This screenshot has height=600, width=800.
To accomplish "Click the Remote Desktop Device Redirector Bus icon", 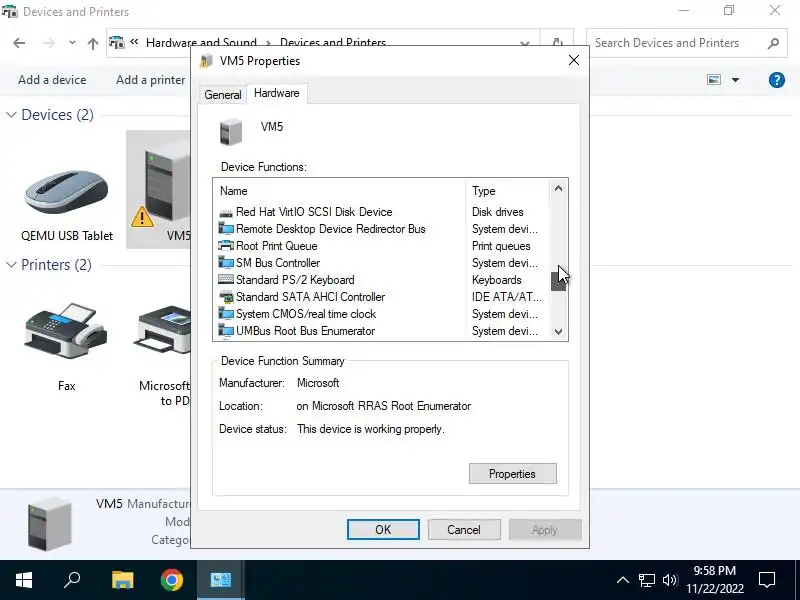I will coord(226,229).
